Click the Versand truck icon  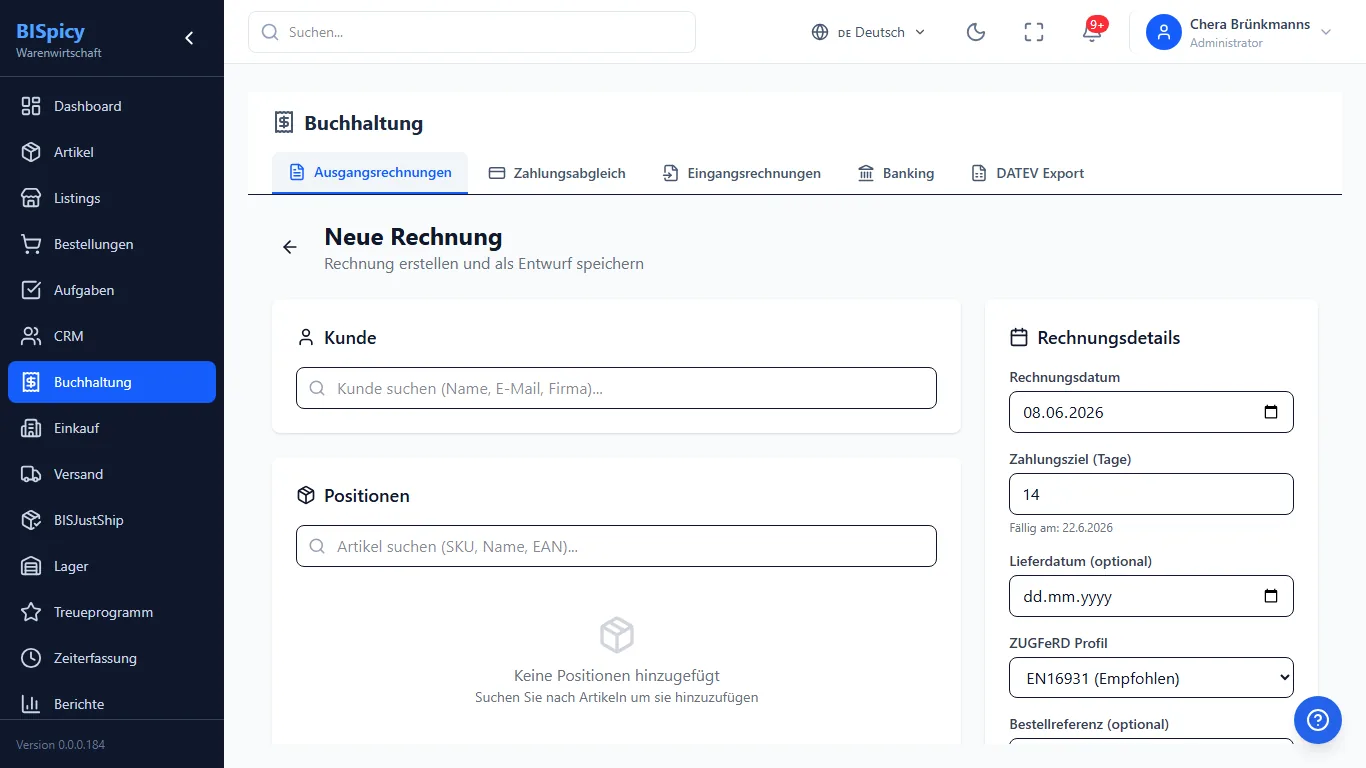31,474
